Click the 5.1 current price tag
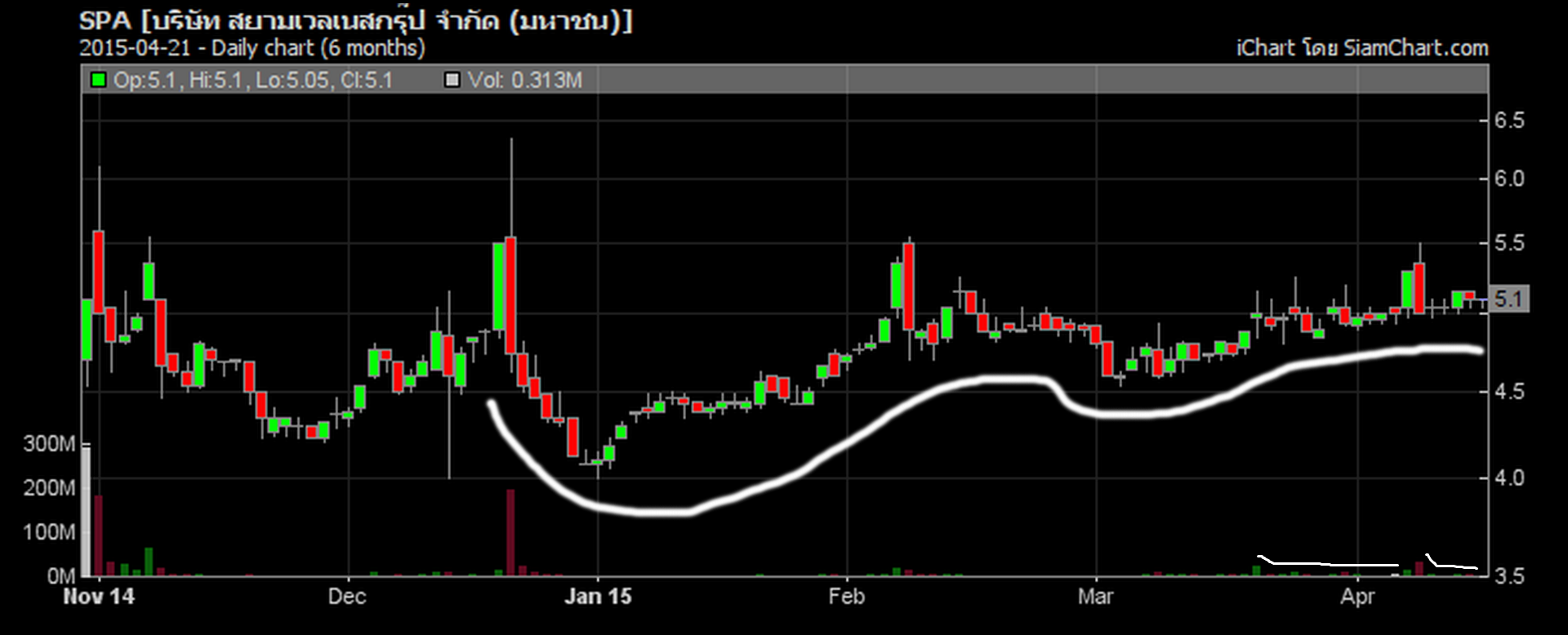Viewport: 1568px width, 635px height. tap(1508, 299)
